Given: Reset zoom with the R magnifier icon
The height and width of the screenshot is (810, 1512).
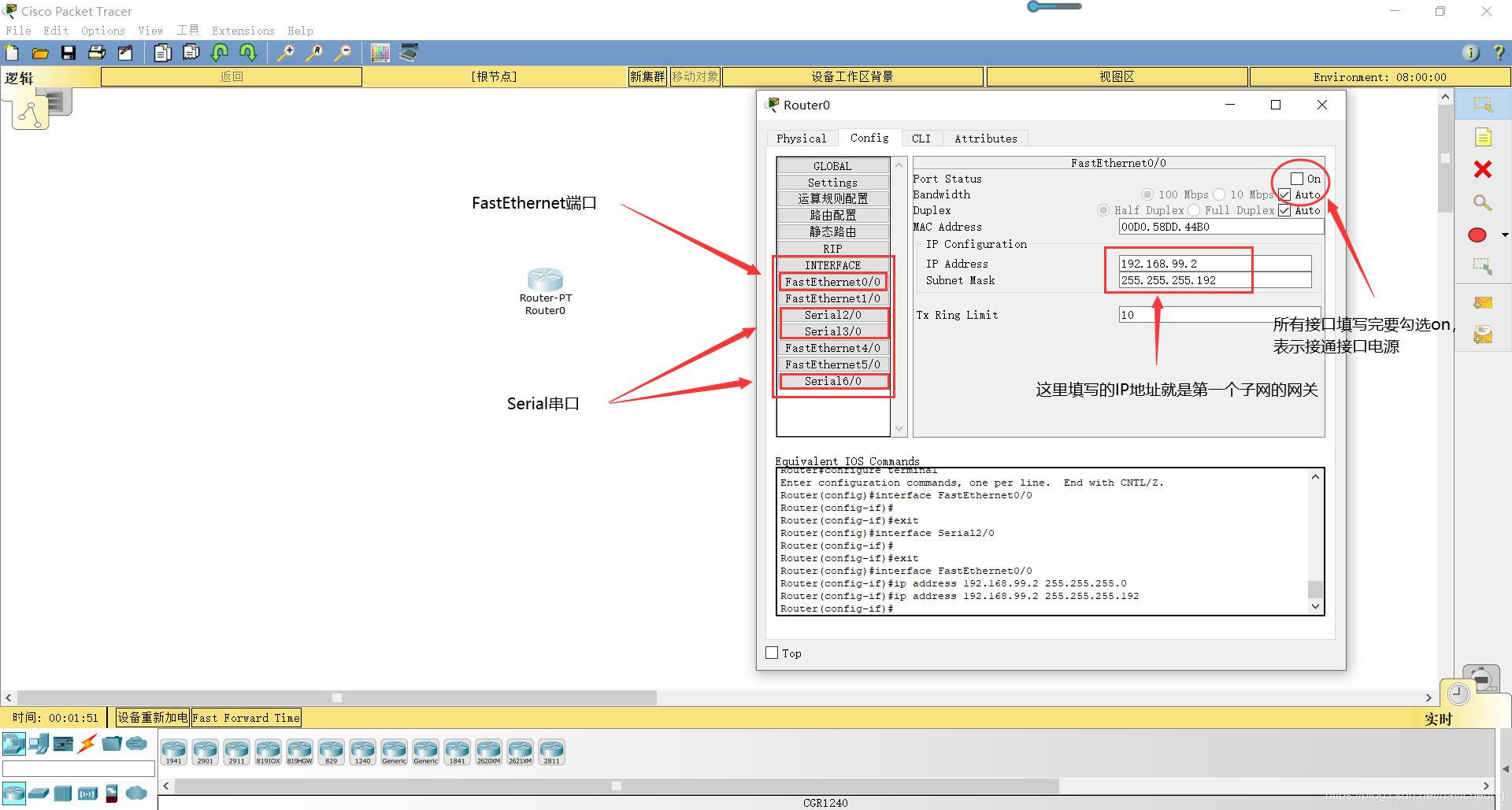Looking at the screenshot, I should pos(314,53).
